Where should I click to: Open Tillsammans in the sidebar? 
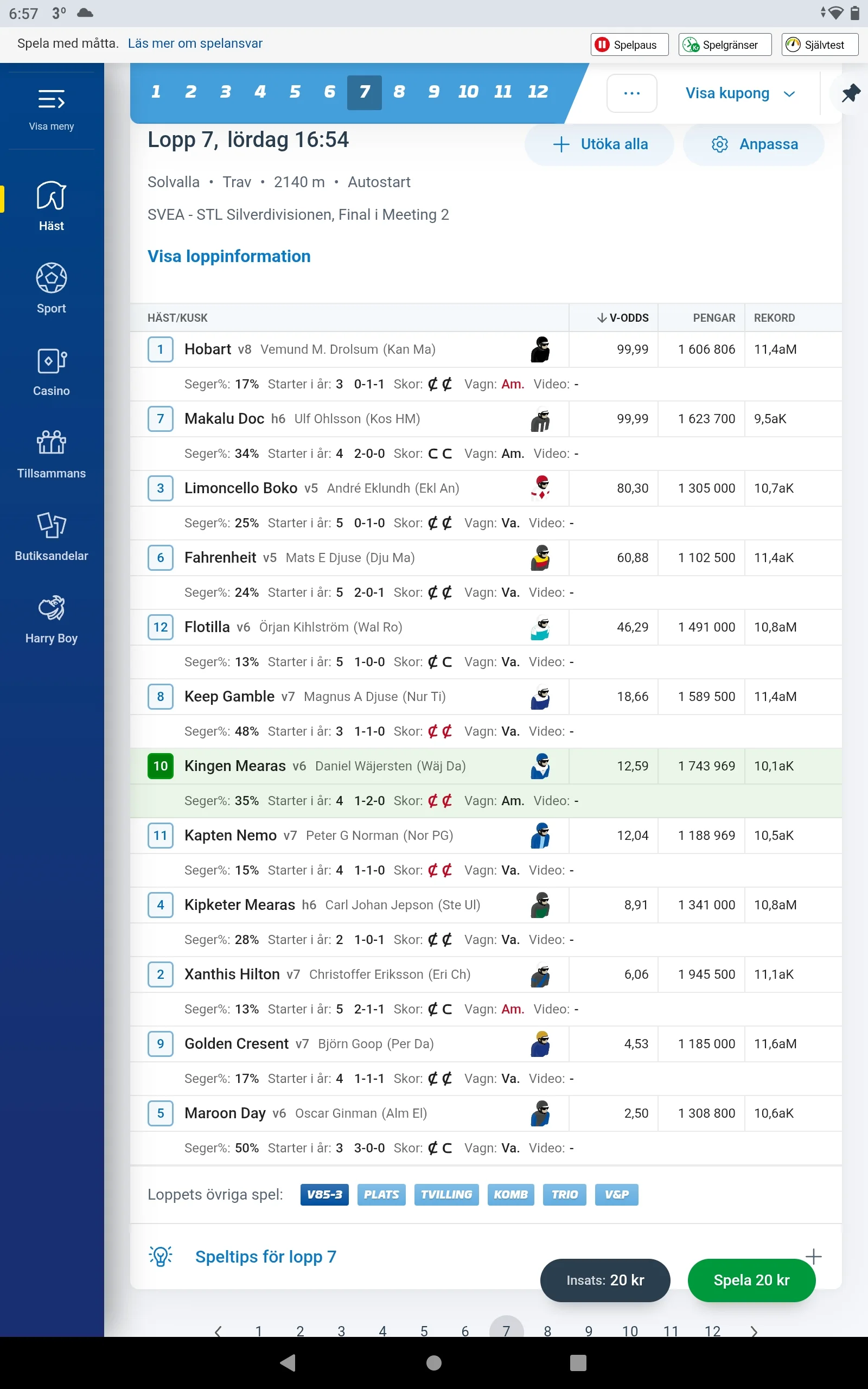[51, 454]
